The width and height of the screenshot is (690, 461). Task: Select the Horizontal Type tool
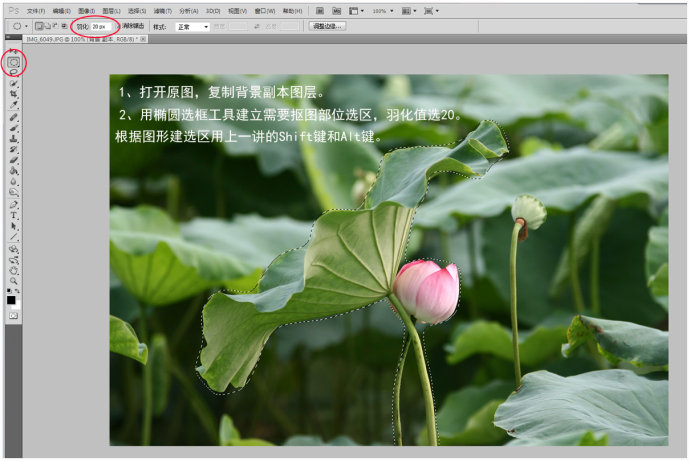(14, 214)
